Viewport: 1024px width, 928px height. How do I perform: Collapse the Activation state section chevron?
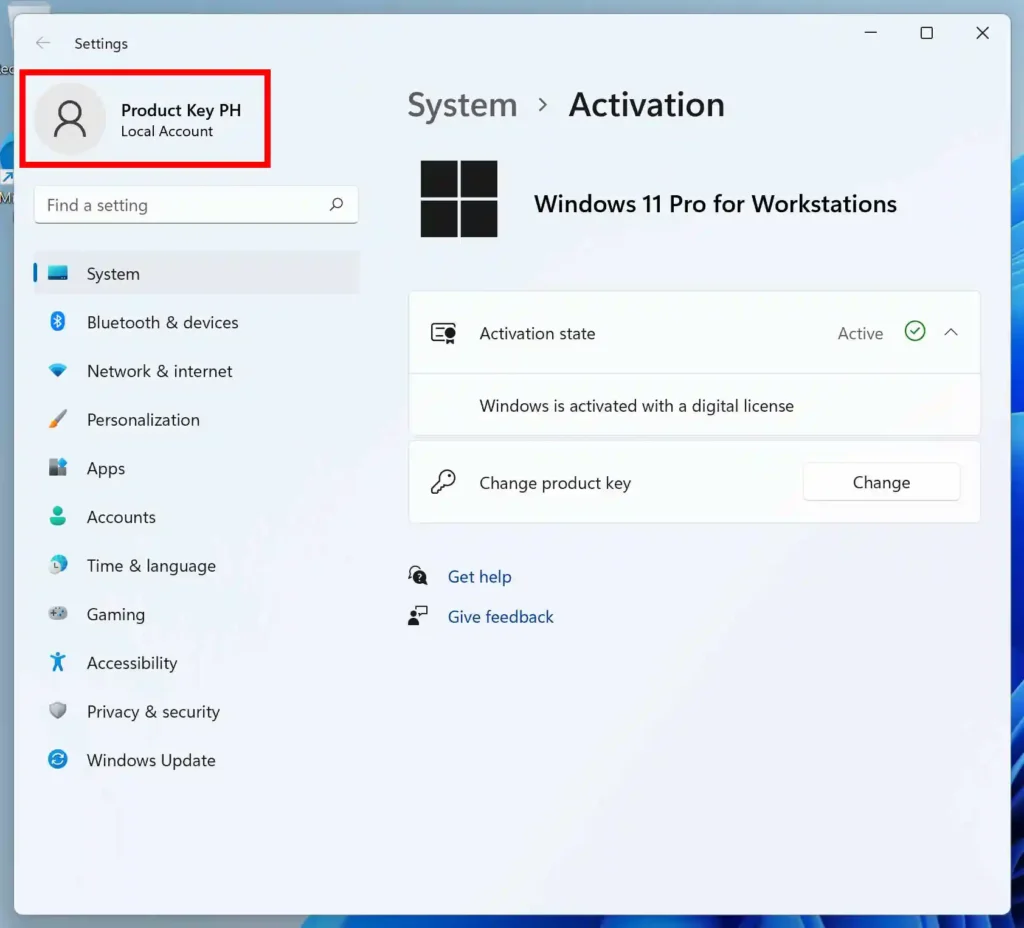pyautogui.click(x=951, y=332)
